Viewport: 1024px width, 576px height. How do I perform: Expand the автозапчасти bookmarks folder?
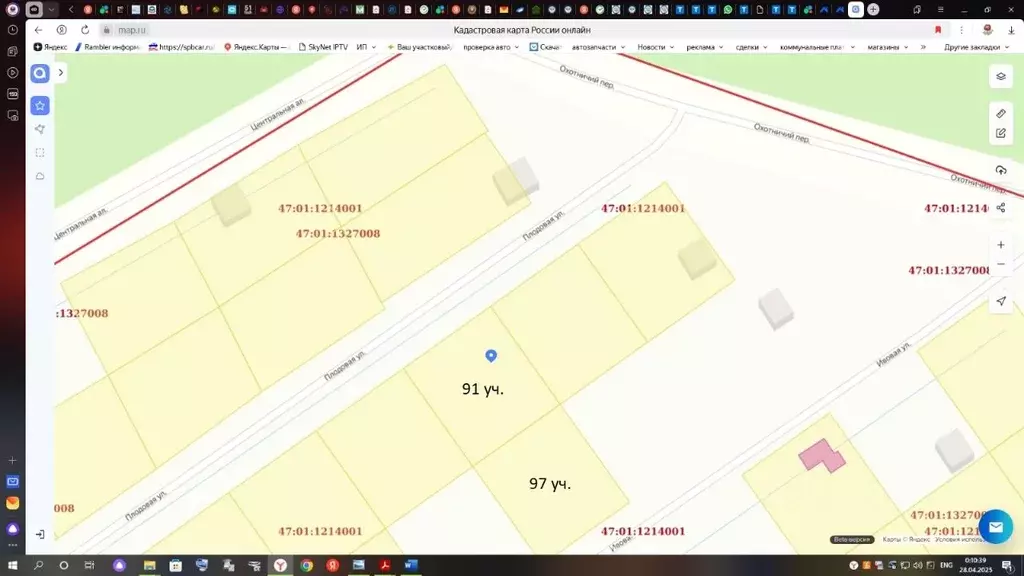pos(598,47)
